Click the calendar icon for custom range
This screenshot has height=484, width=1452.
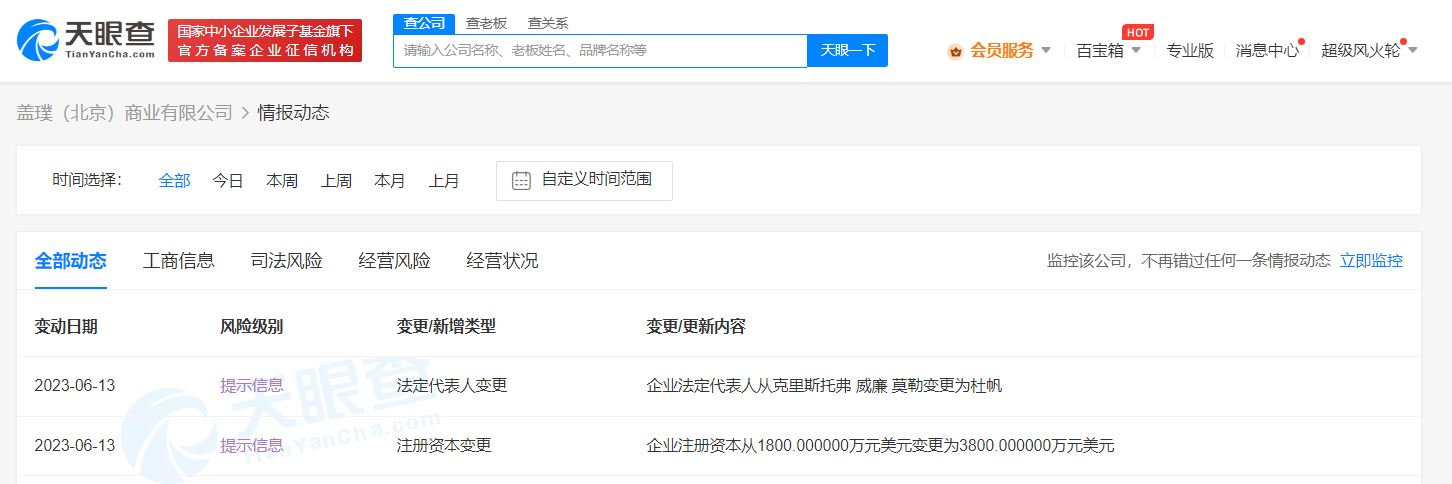pyautogui.click(x=521, y=181)
